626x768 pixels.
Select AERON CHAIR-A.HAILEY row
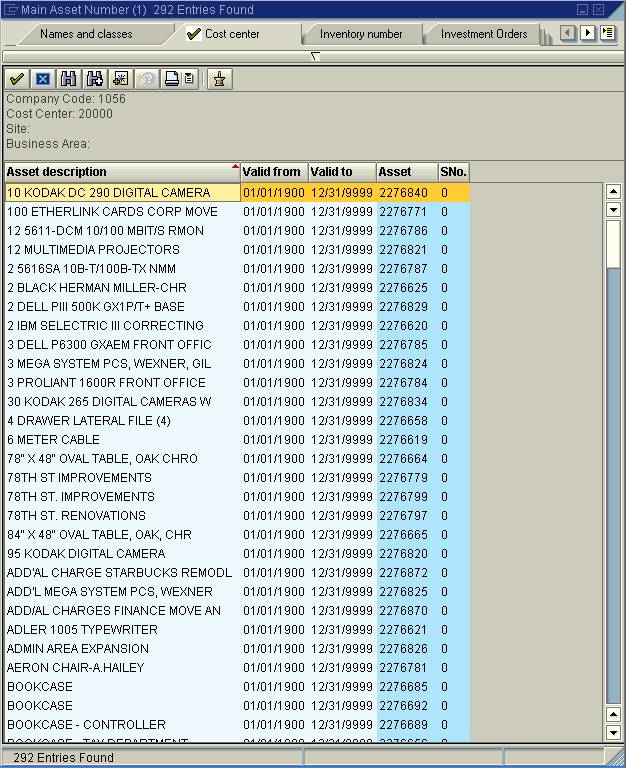[x=238, y=668]
